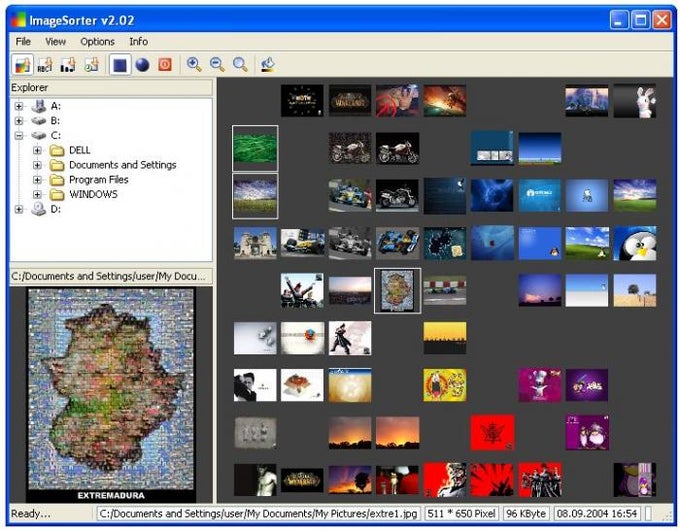Select the C: hard drive icon
The width and height of the screenshot is (680, 531).
coord(39,135)
